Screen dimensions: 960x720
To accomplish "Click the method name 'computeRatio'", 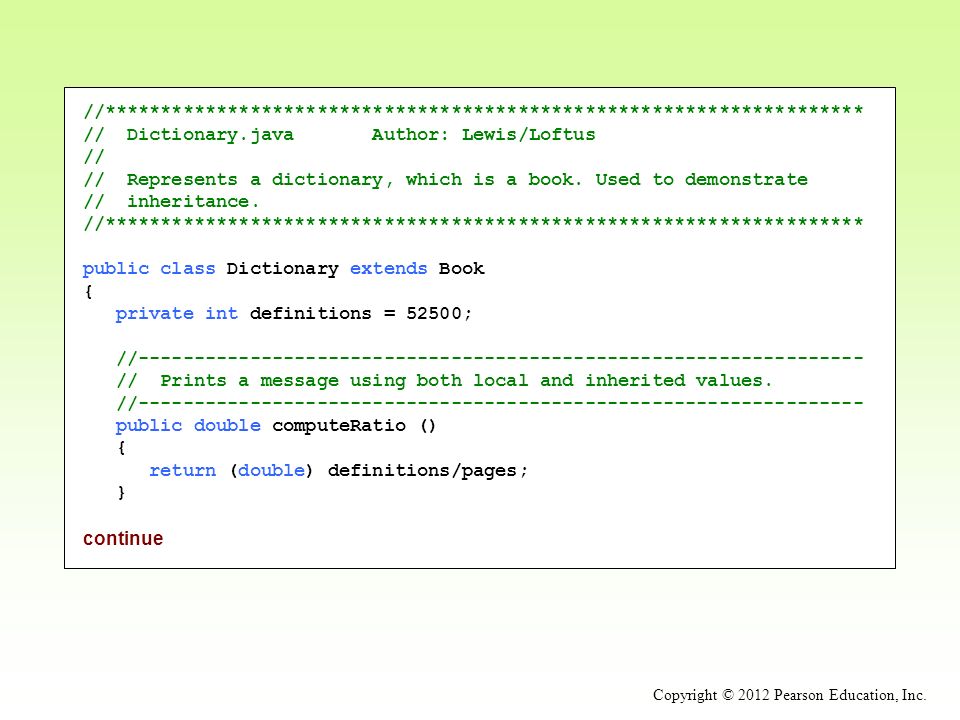I will 339,426.
